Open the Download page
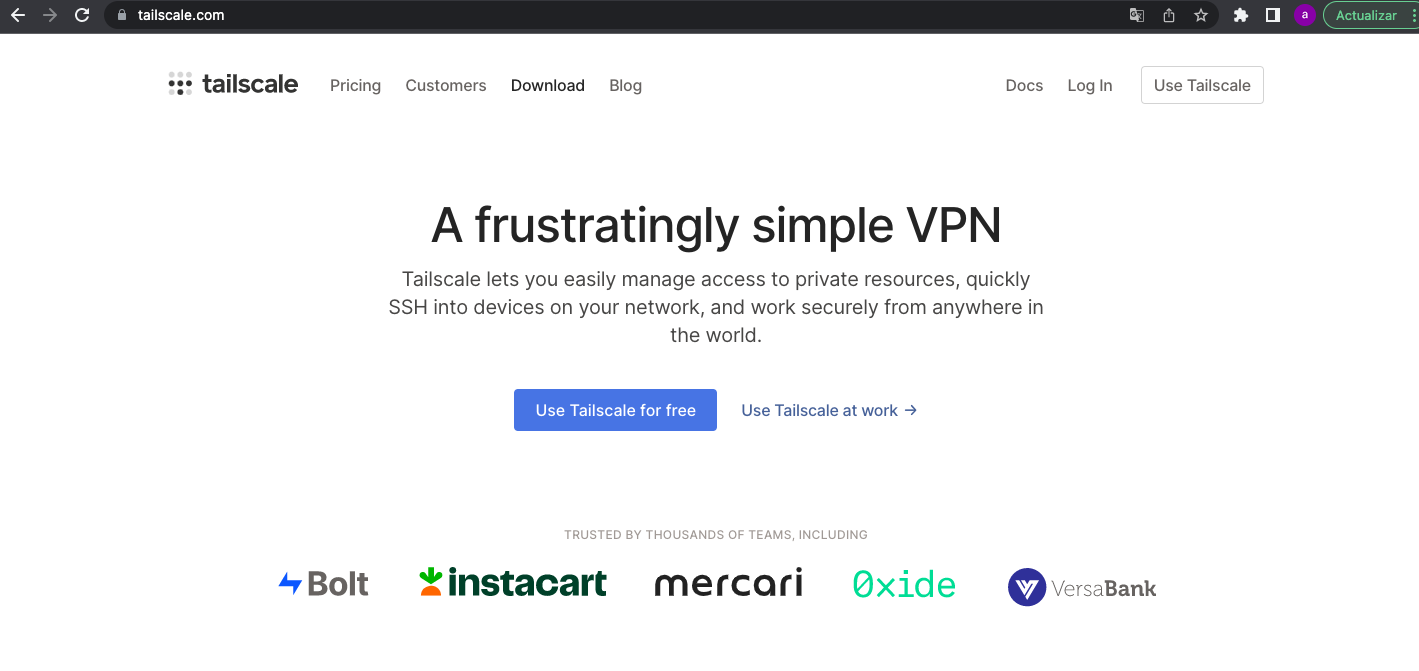 (548, 86)
